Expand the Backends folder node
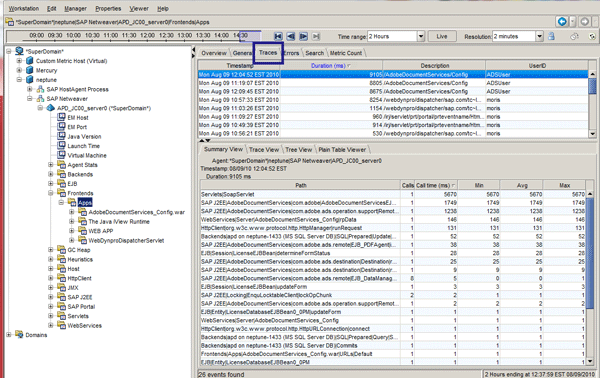The height and width of the screenshot is (378, 600). (x=51, y=174)
